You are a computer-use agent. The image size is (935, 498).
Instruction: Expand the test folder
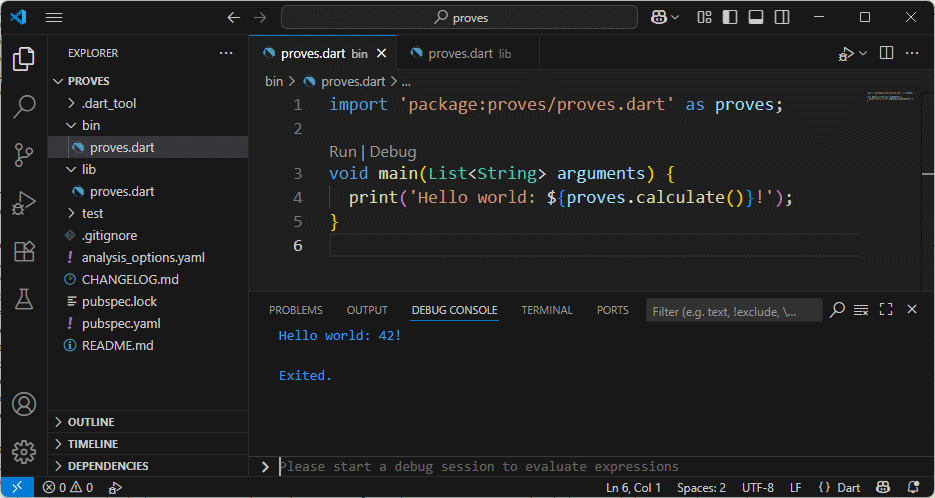click(147, 214)
